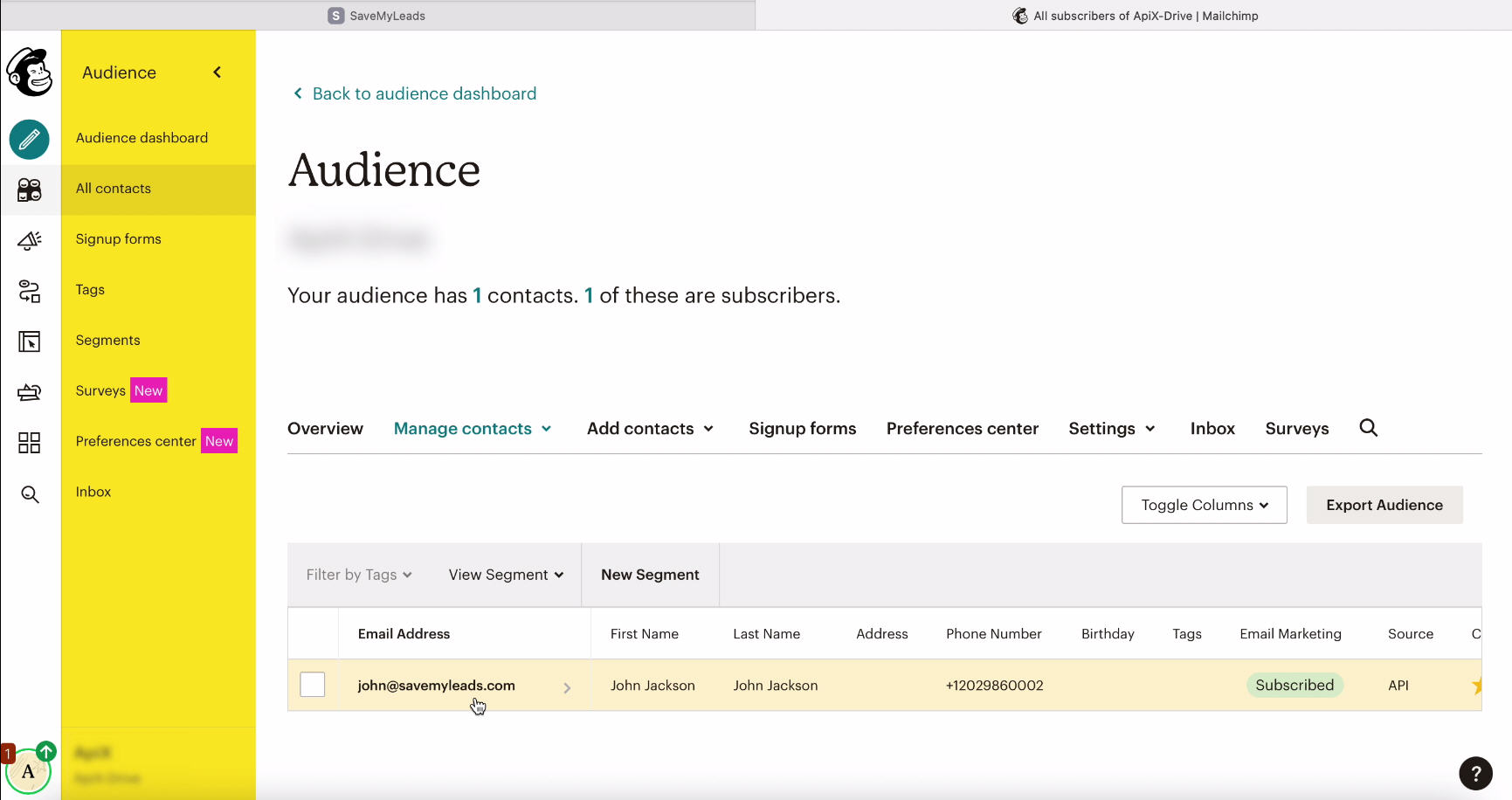Viewport: 1512px width, 800px height.
Task: Click the Phone Number column header
Action: point(993,634)
